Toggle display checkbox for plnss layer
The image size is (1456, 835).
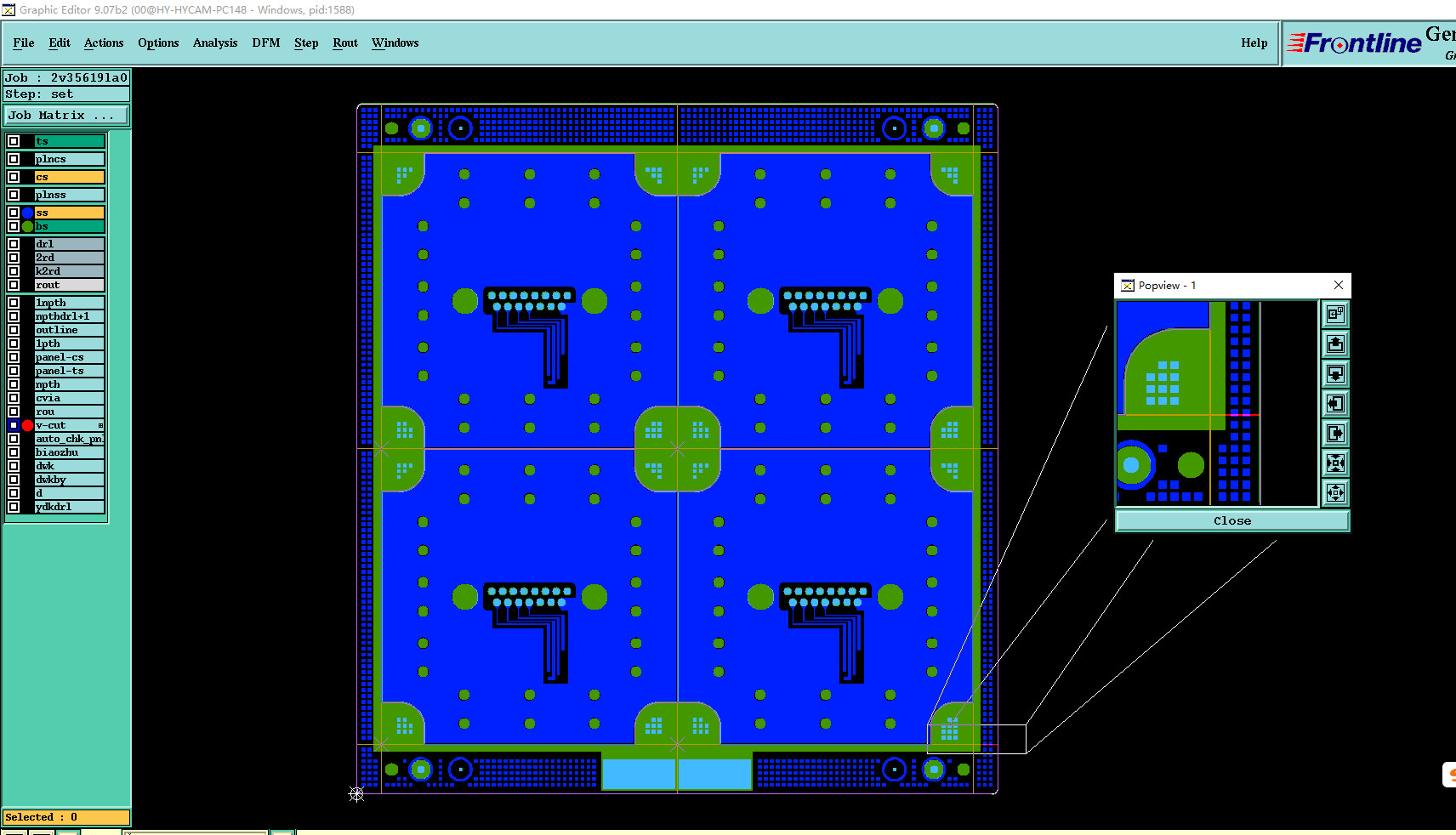[14, 195]
